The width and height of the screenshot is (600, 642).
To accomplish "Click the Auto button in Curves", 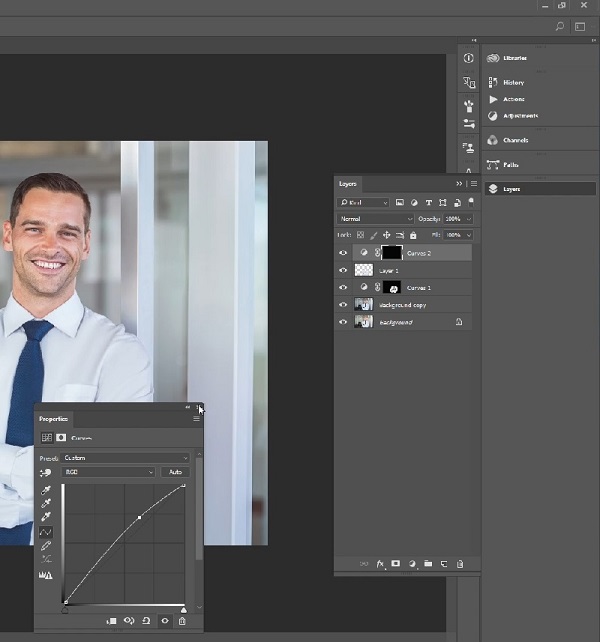I will [x=174, y=472].
